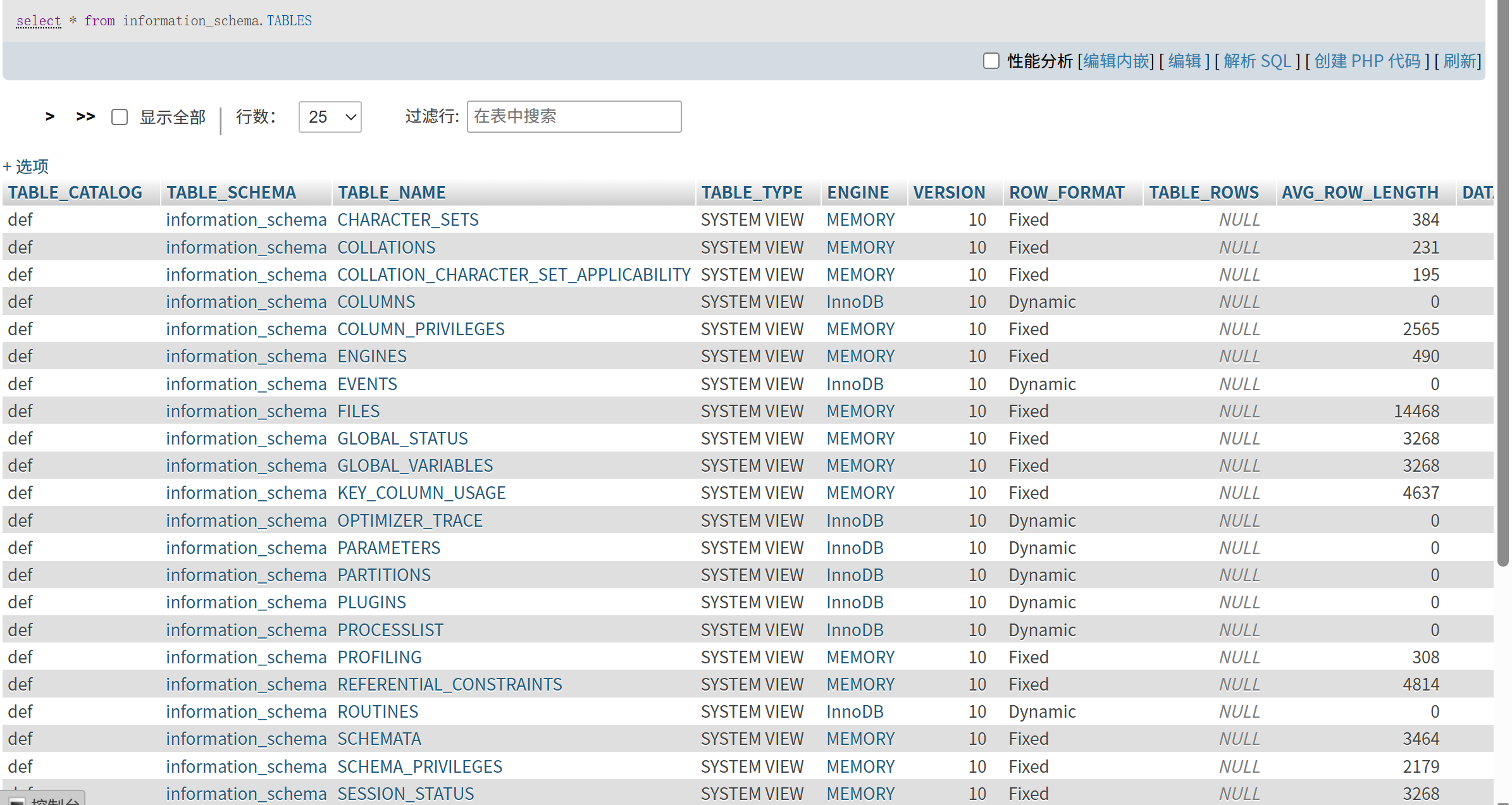
Task: Refresh results via 刷新 link
Action: tap(1459, 61)
